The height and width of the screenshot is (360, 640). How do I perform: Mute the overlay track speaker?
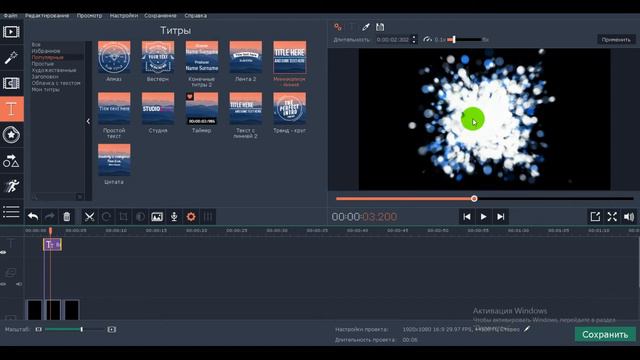[x=19, y=284]
